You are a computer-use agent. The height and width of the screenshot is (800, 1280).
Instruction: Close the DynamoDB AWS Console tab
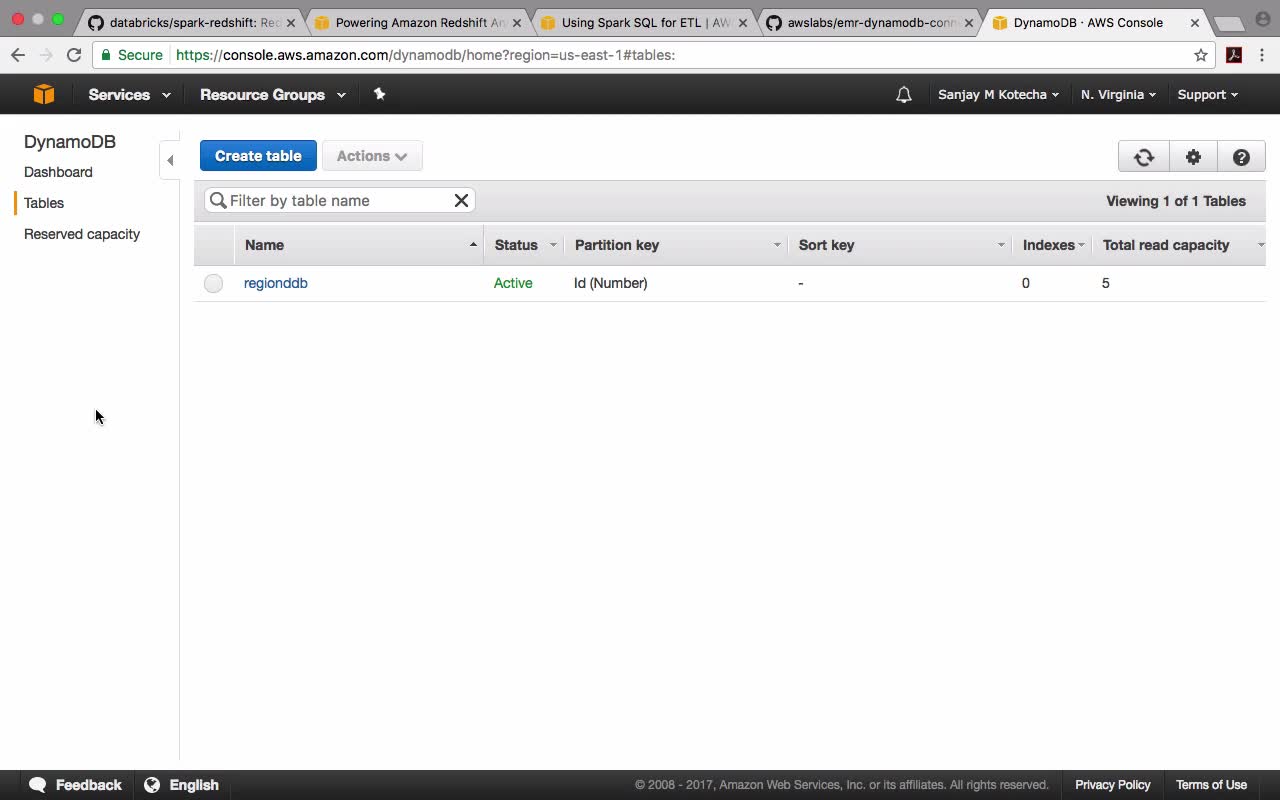click(1194, 22)
